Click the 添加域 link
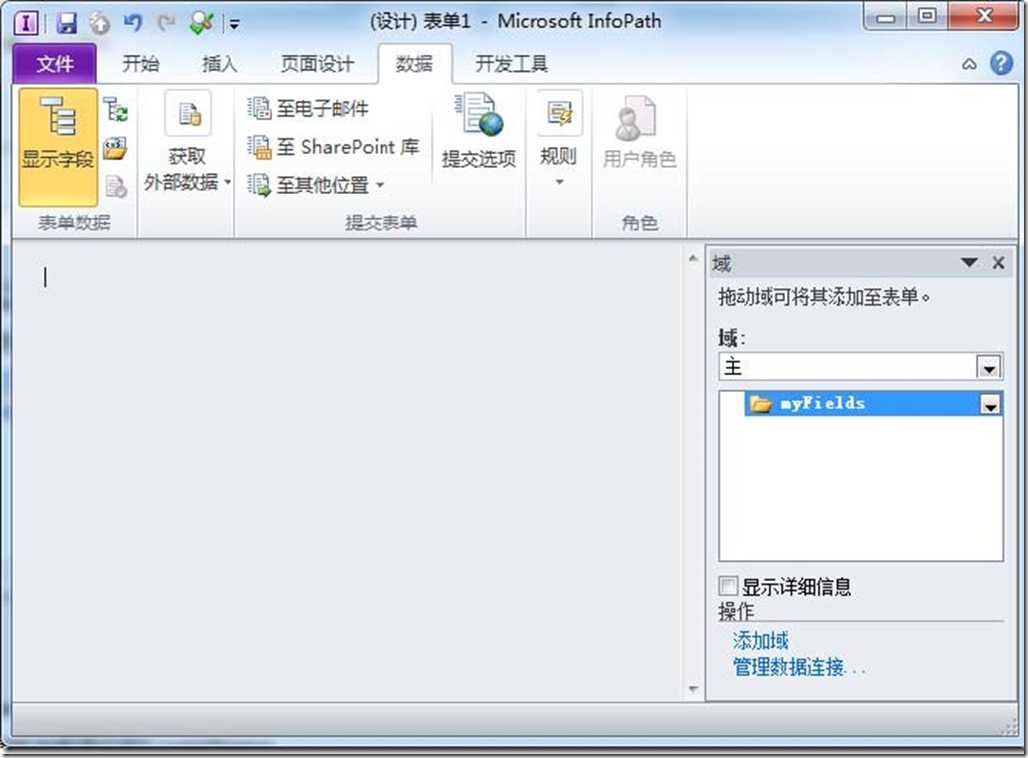1028x758 pixels. point(761,640)
